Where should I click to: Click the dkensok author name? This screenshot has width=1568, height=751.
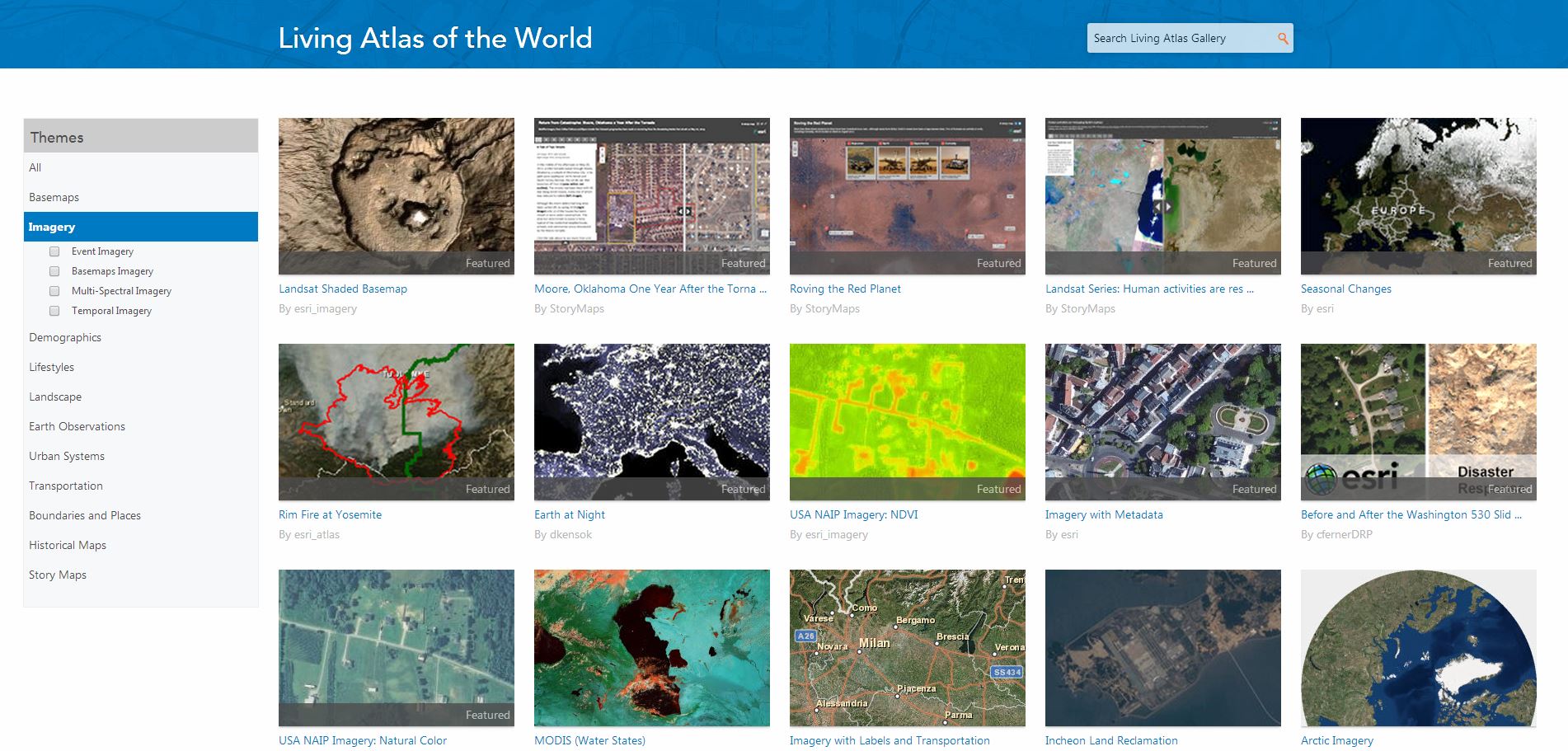point(571,535)
